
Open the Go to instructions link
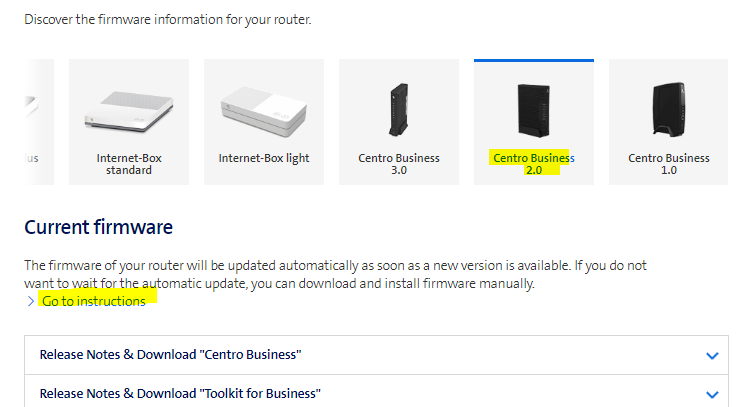click(94, 301)
